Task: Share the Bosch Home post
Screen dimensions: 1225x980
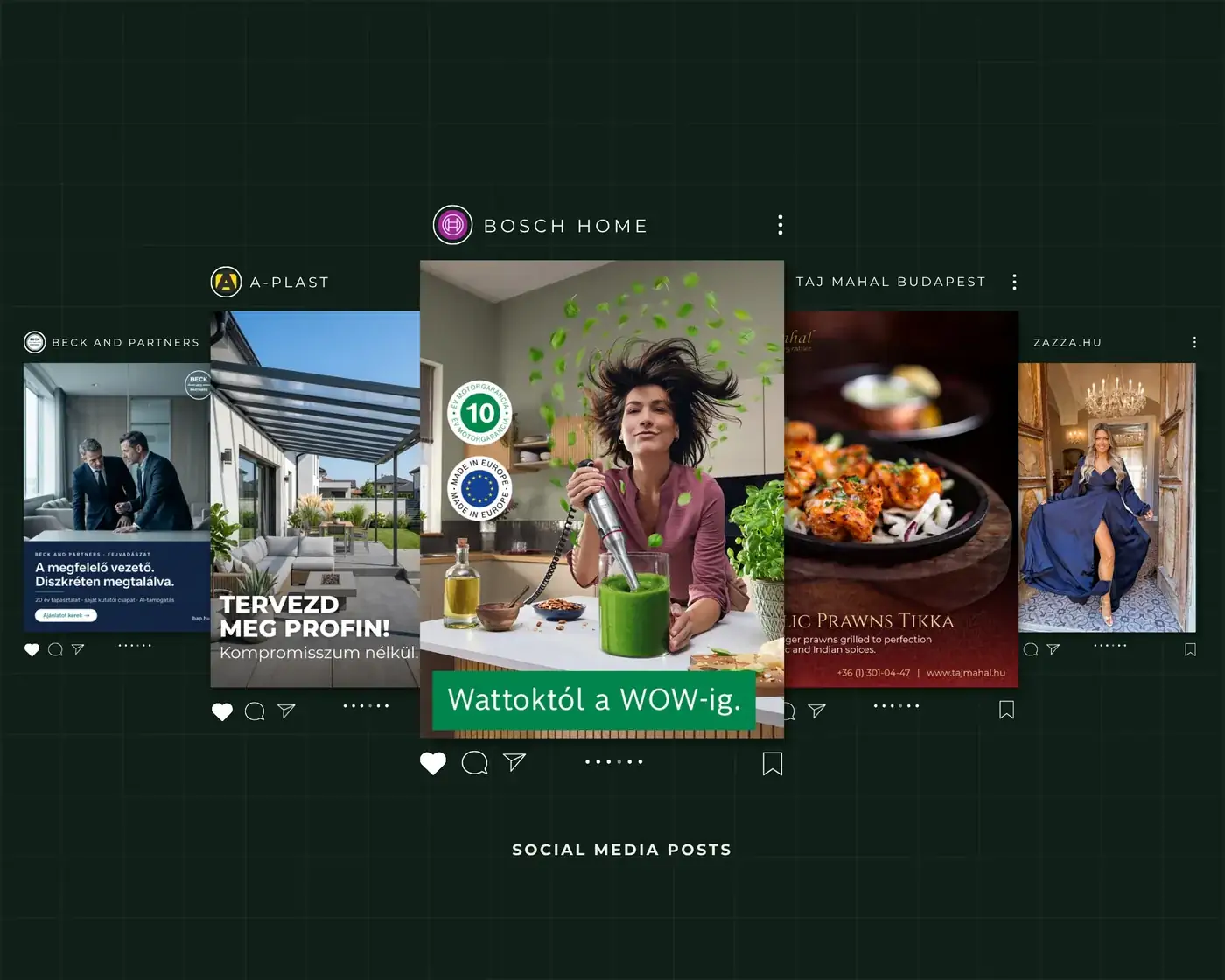Action: (x=514, y=762)
